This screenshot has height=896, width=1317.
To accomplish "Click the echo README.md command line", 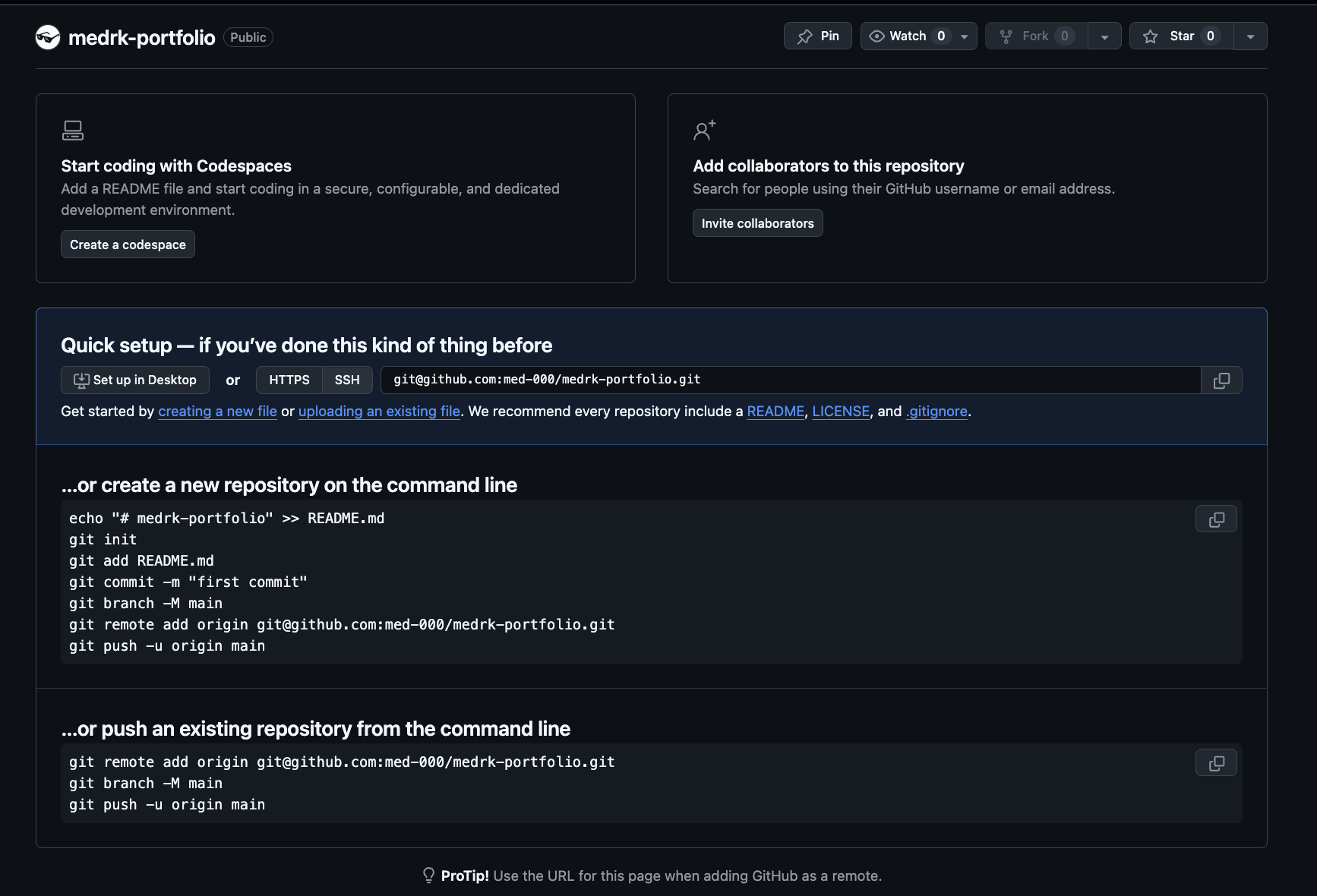I will pyautogui.click(x=226, y=519).
